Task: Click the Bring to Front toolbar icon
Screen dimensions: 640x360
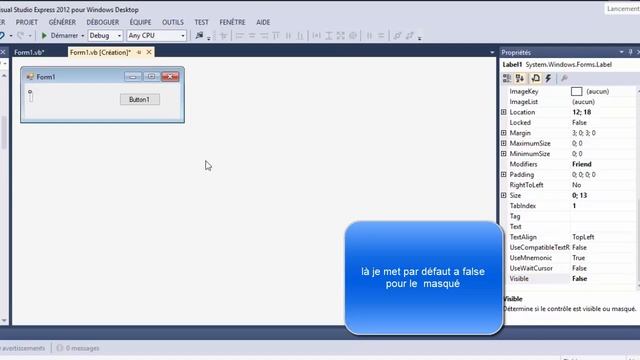Action: pyautogui.click(x=397, y=36)
